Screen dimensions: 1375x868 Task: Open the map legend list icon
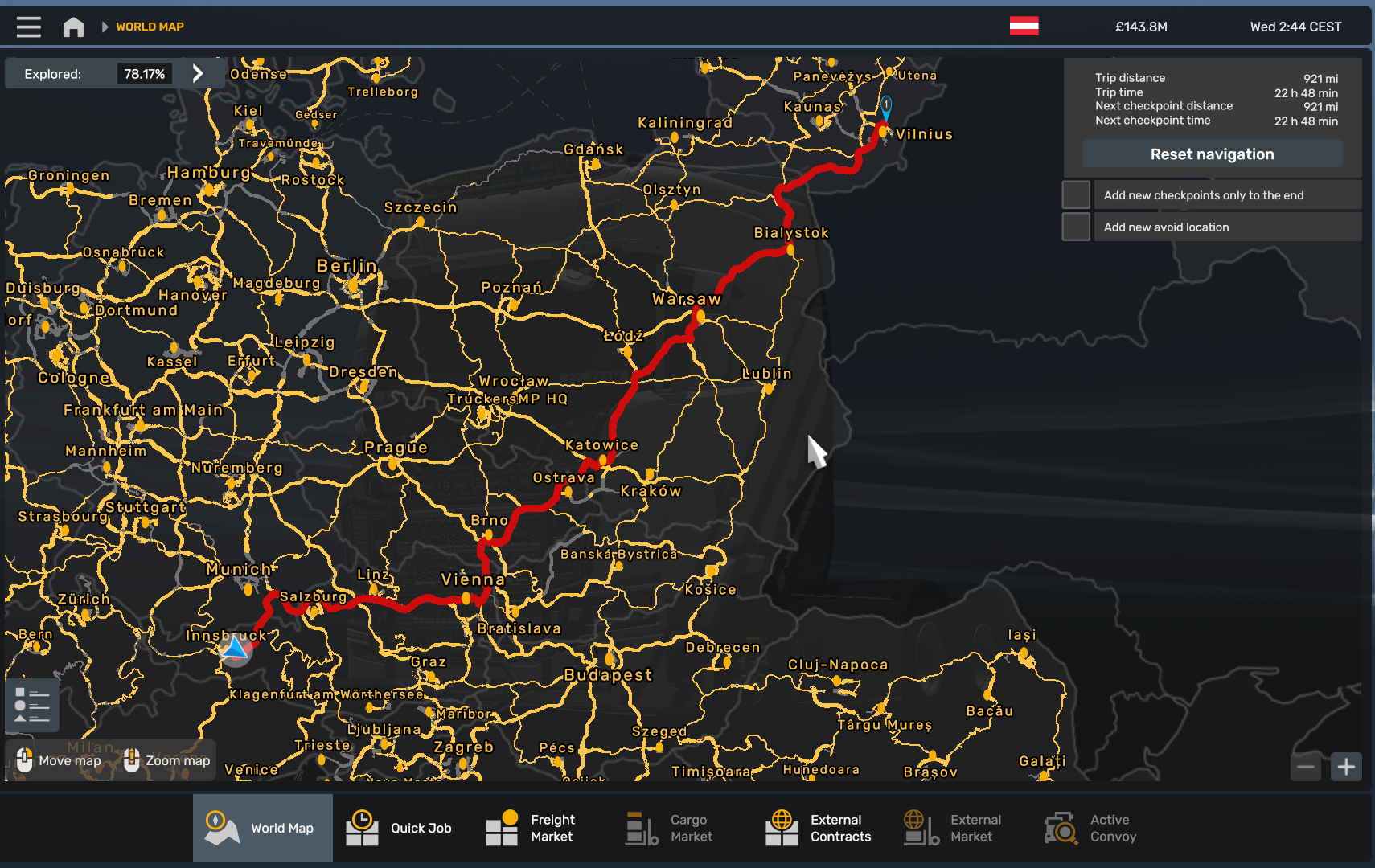(x=32, y=705)
